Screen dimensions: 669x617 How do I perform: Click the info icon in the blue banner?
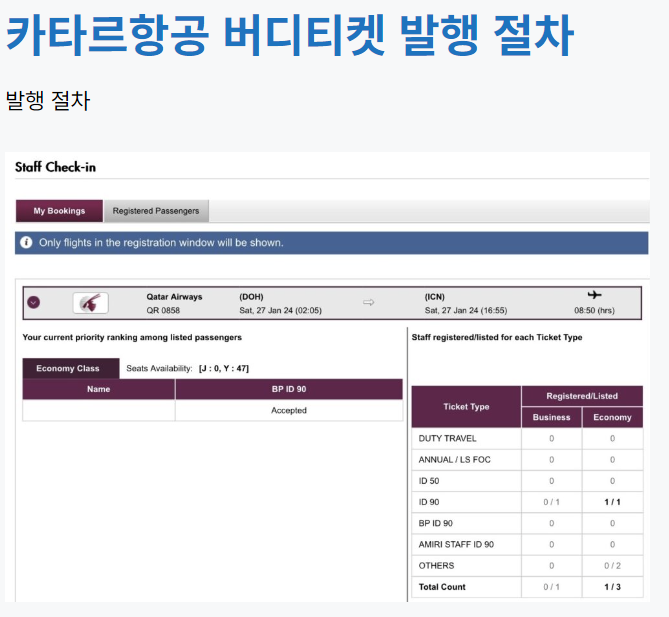pyautogui.click(x=26, y=242)
